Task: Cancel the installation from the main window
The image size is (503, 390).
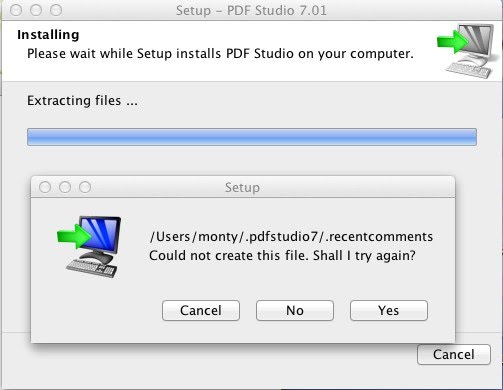Action: click(x=454, y=354)
